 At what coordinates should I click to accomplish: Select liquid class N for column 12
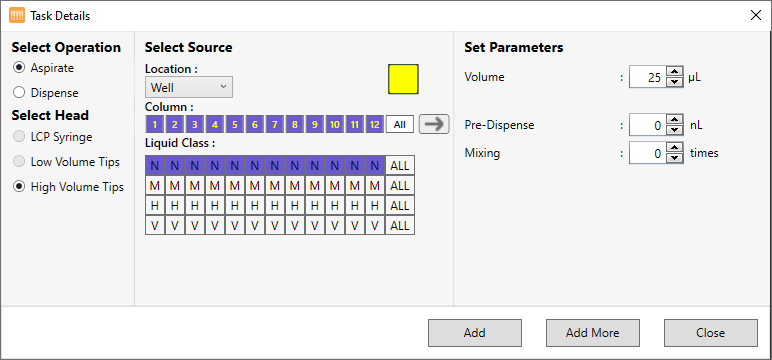point(375,165)
